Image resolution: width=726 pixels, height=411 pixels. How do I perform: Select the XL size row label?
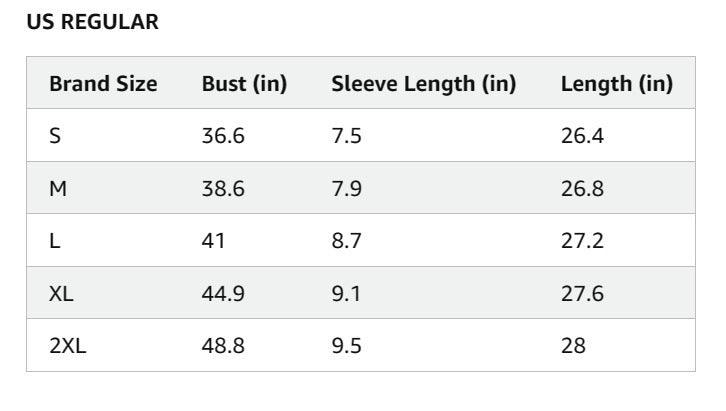61,294
